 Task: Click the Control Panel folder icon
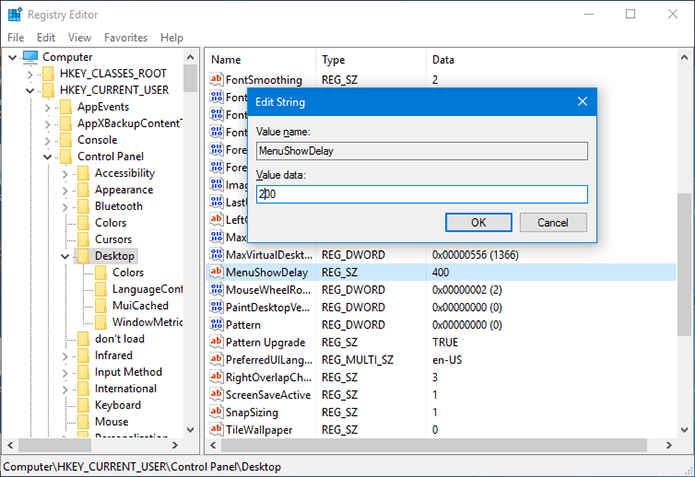pos(66,156)
